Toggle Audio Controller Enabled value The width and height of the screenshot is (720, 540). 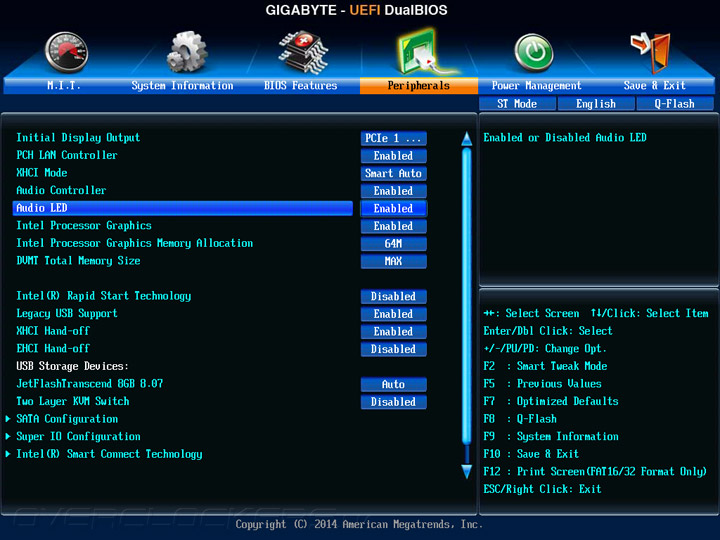click(394, 191)
